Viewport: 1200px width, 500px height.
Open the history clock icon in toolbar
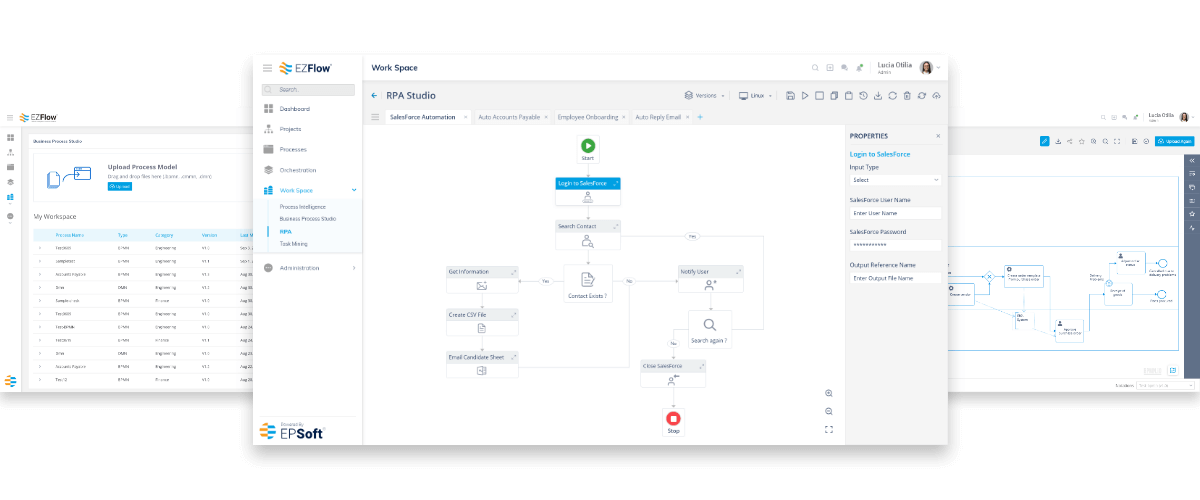[x=863, y=96]
